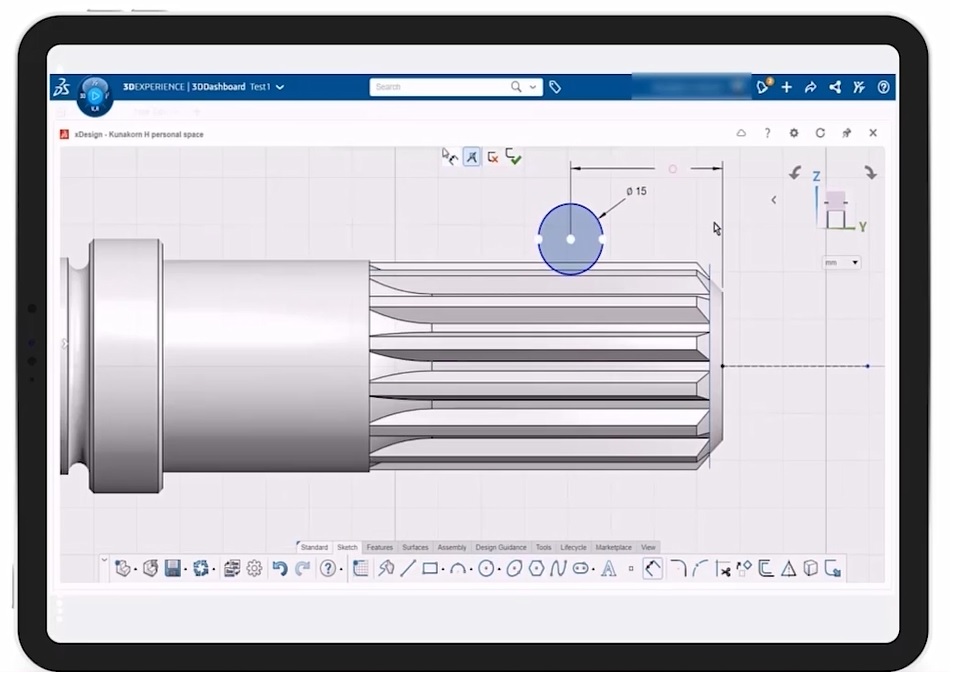Open the properties list icon
This screenshot has height=686, width=955.
[x=232, y=568]
